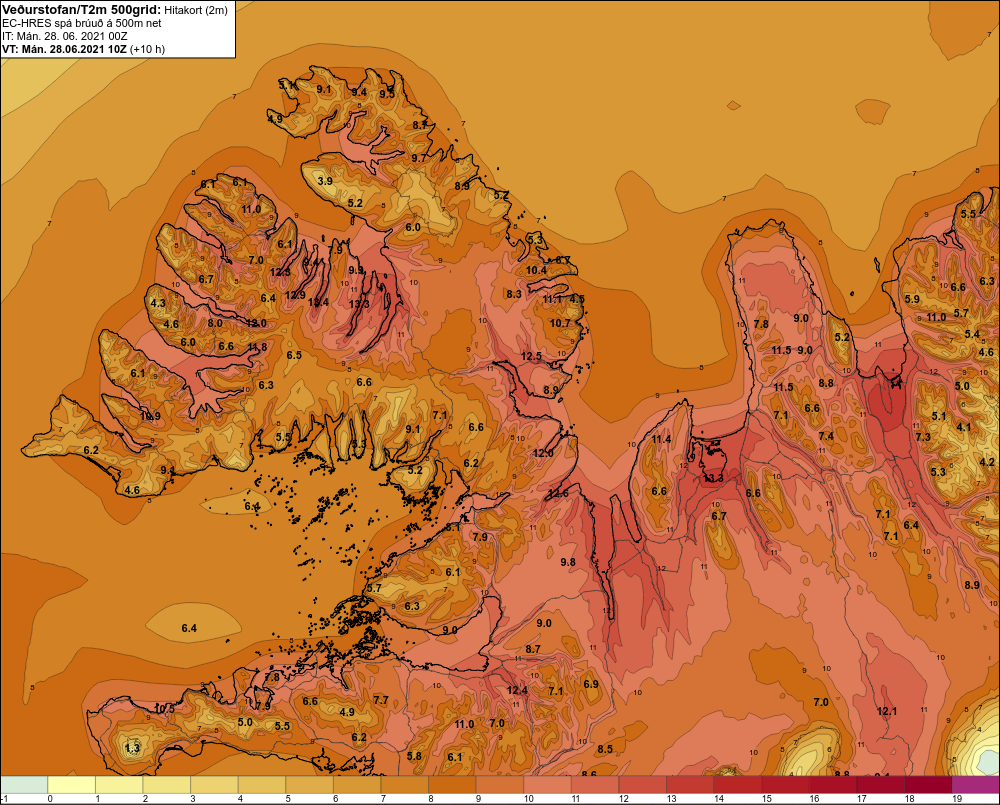Screen dimensions: 1000x805
Task: Click the 9.7 temperature label
Action: (x=418, y=158)
